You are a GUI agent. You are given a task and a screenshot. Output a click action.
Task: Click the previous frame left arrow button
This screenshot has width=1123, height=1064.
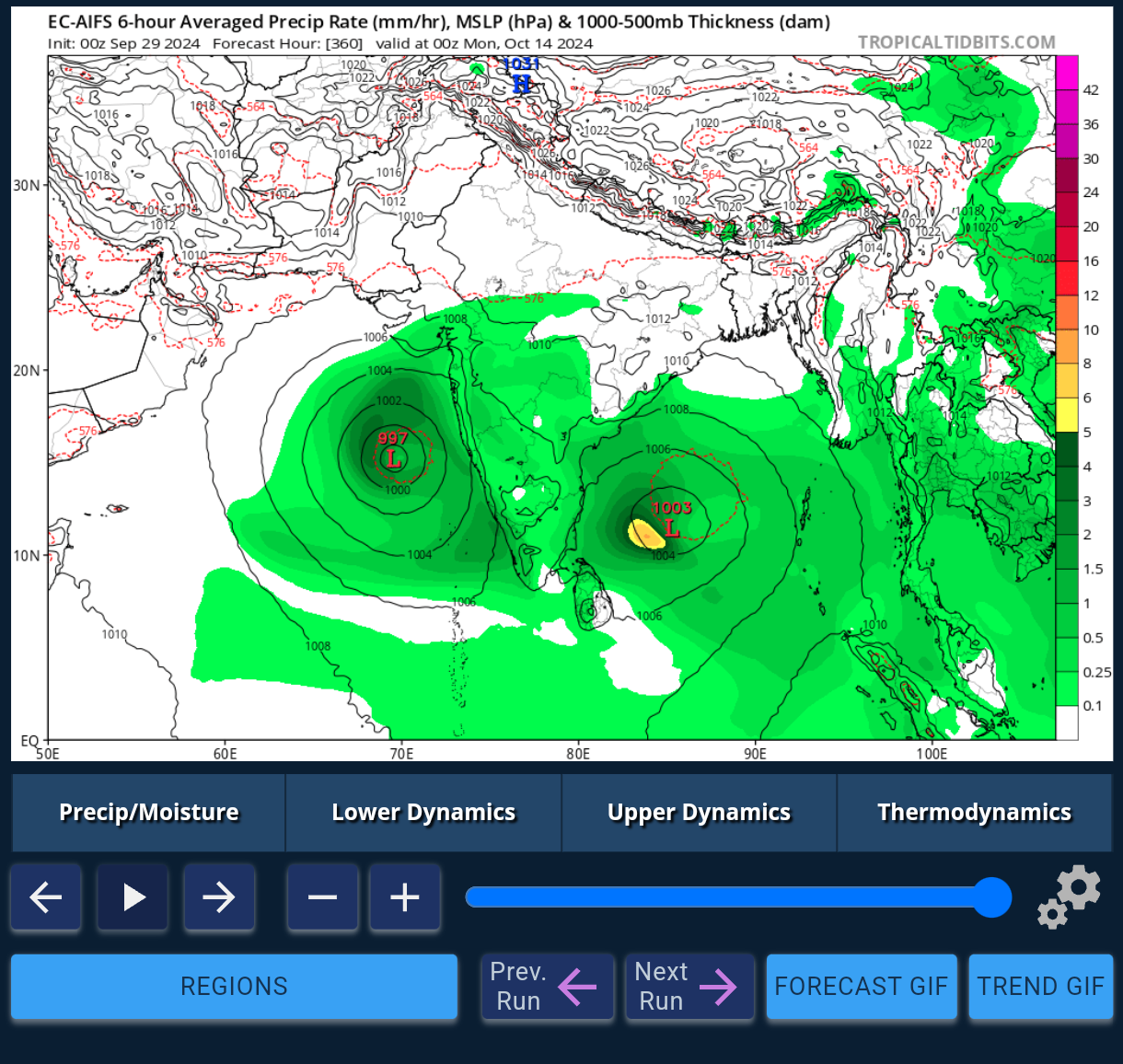click(x=46, y=897)
